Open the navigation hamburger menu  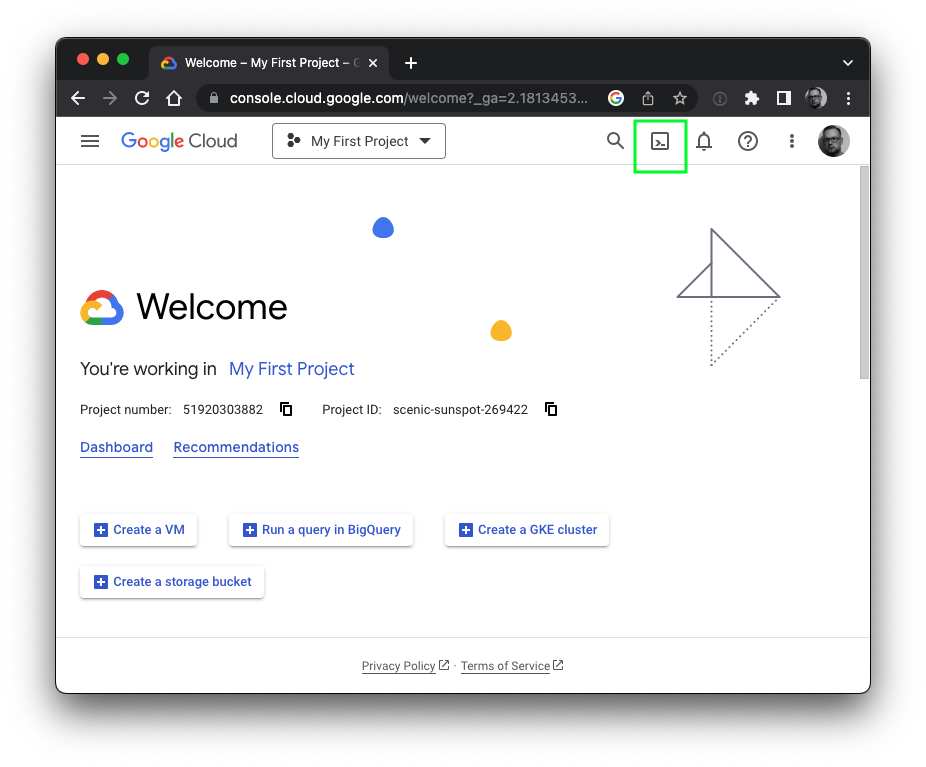(90, 141)
